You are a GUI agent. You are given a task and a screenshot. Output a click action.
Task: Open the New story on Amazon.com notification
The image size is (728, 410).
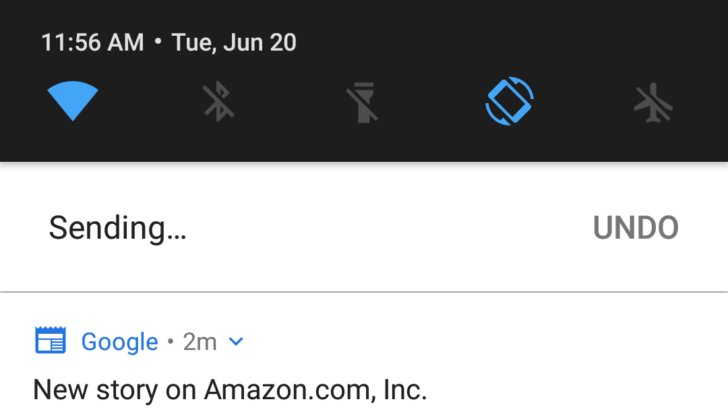pyautogui.click(x=230, y=389)
